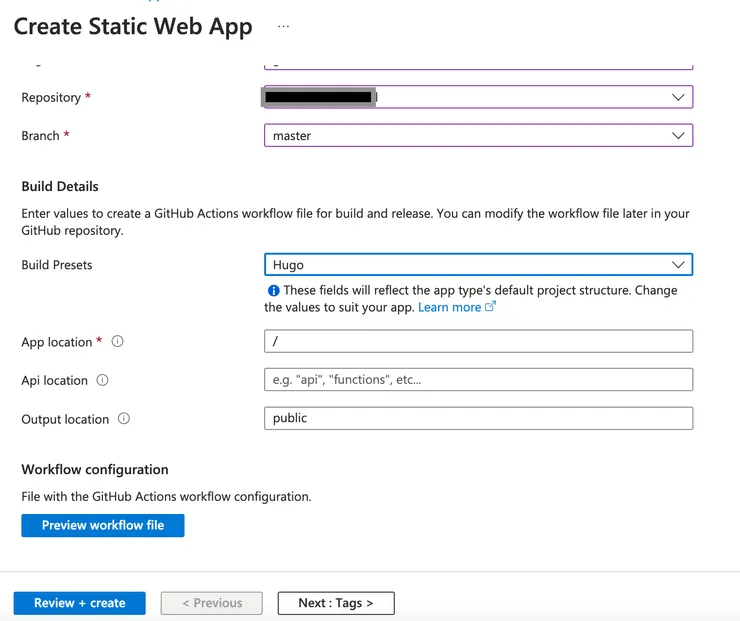The image size is (740, 621).
Task: Click the Preview workflow file button
Action: (103, 525)
